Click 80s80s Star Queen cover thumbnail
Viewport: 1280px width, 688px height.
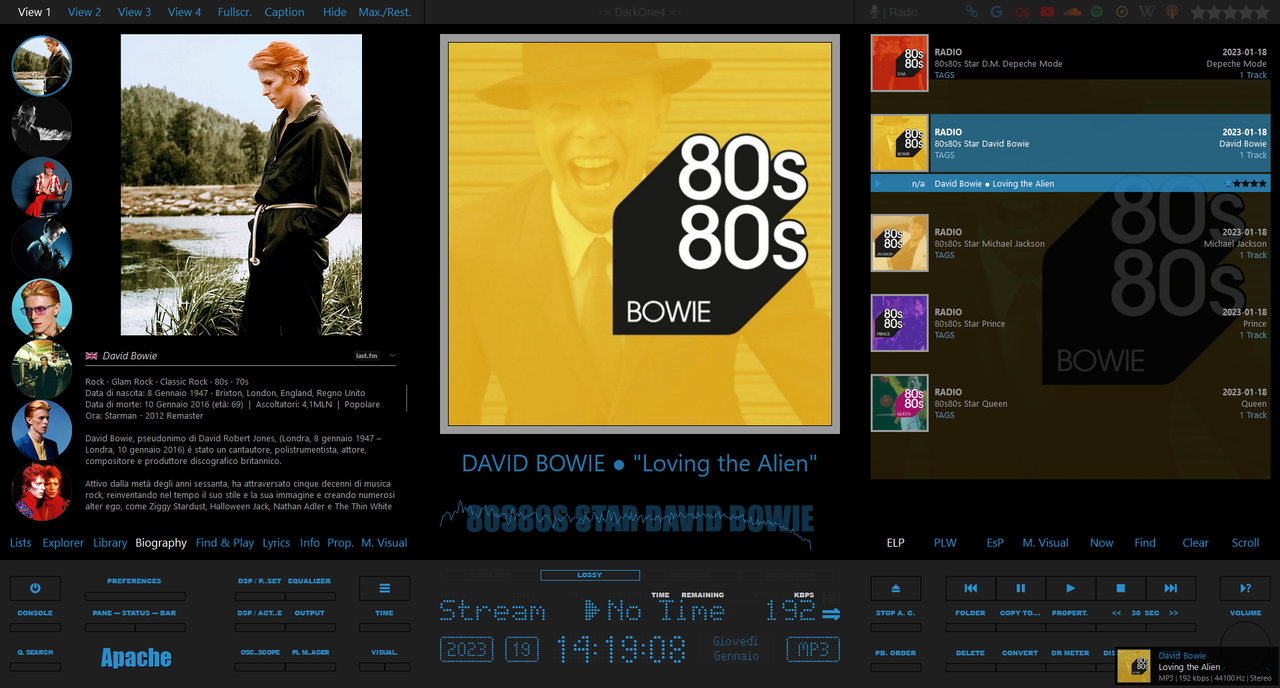click(899, 403)
